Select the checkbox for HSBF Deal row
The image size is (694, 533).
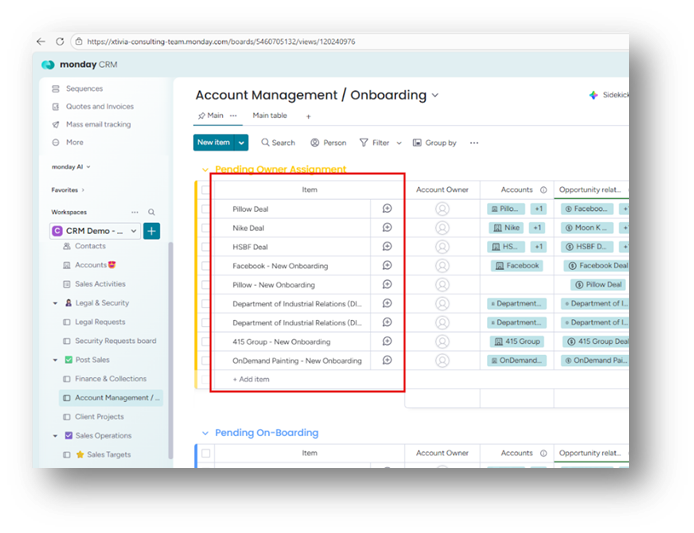point(206,247)
